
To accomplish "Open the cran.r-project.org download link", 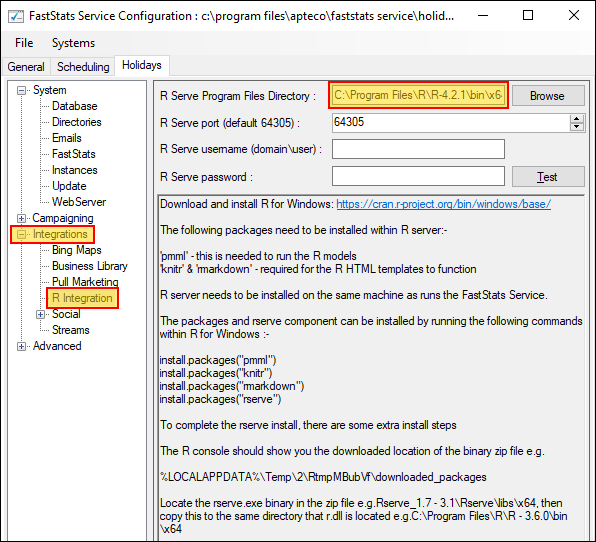I will (x=444, y=204).
